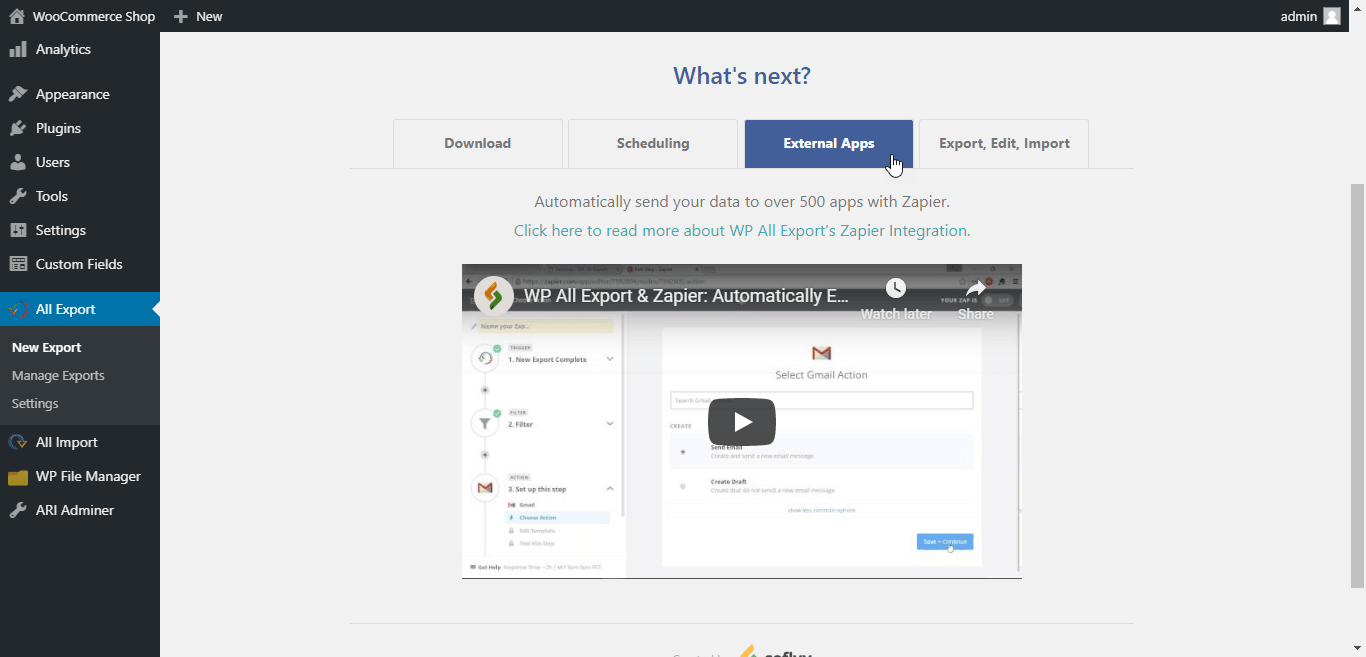The height and width of the screenshot is (657, 1366).
Task: Switch to the Download tab
Action: tap(478, 144)
